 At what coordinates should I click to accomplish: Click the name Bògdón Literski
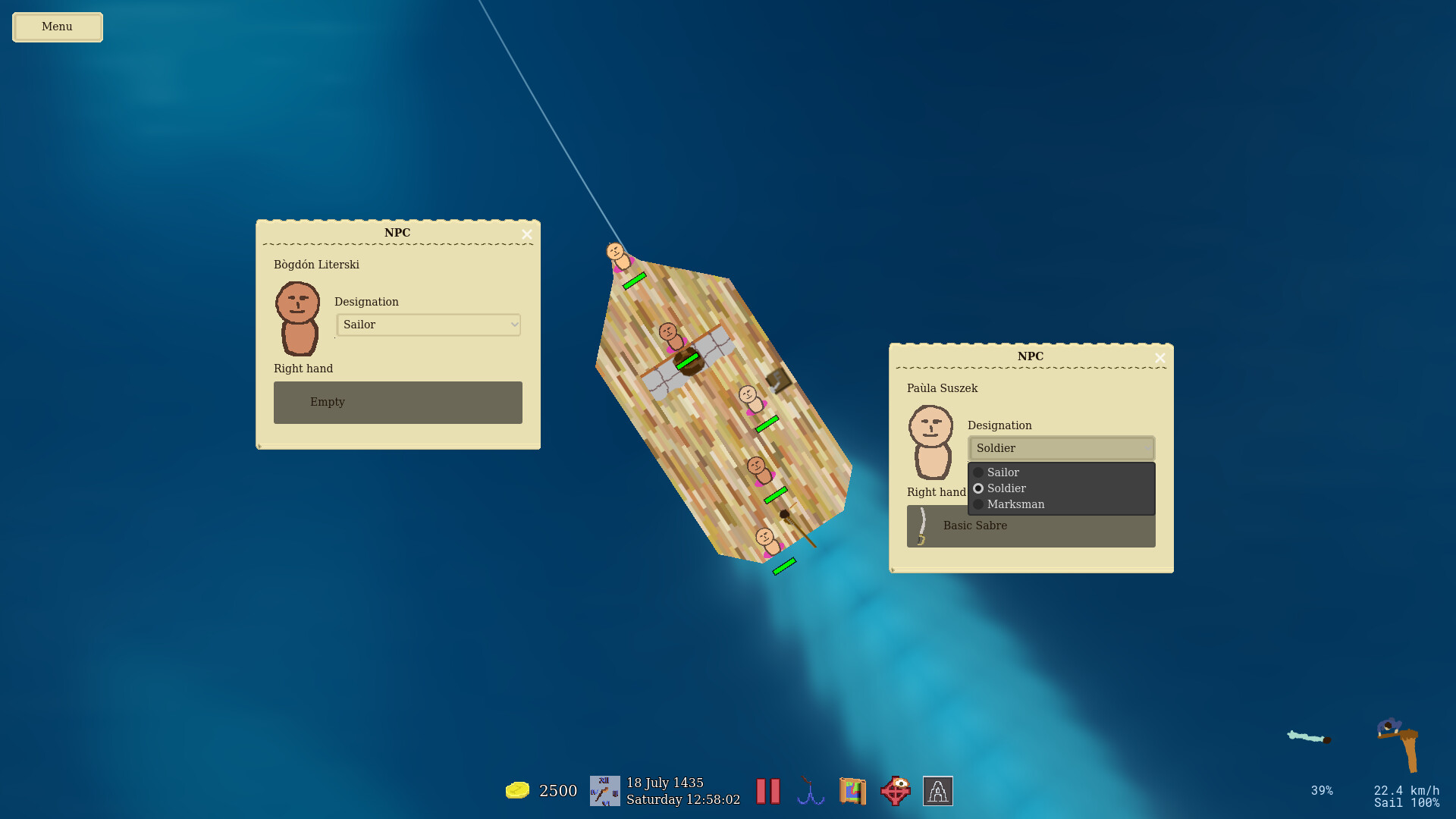tap(316, 265)
